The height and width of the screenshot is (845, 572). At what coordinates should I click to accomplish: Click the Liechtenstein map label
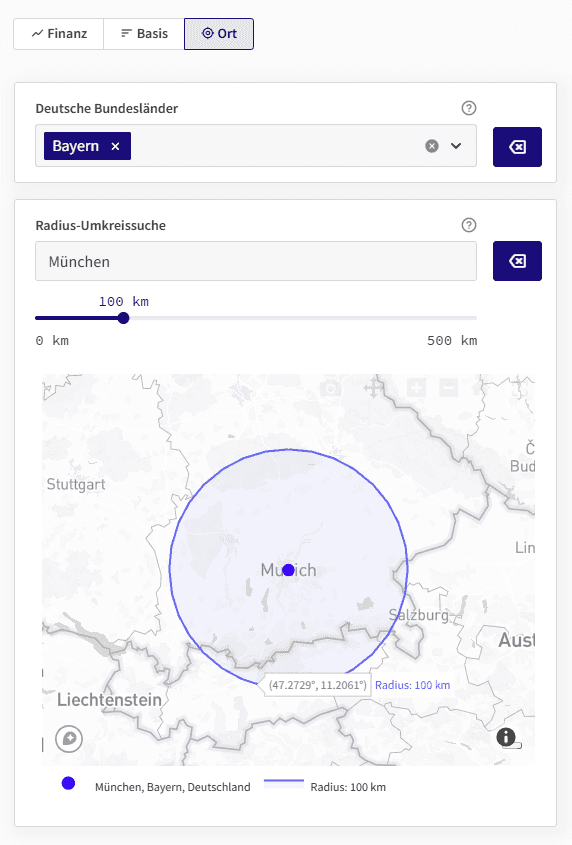[x=109, y=699]
